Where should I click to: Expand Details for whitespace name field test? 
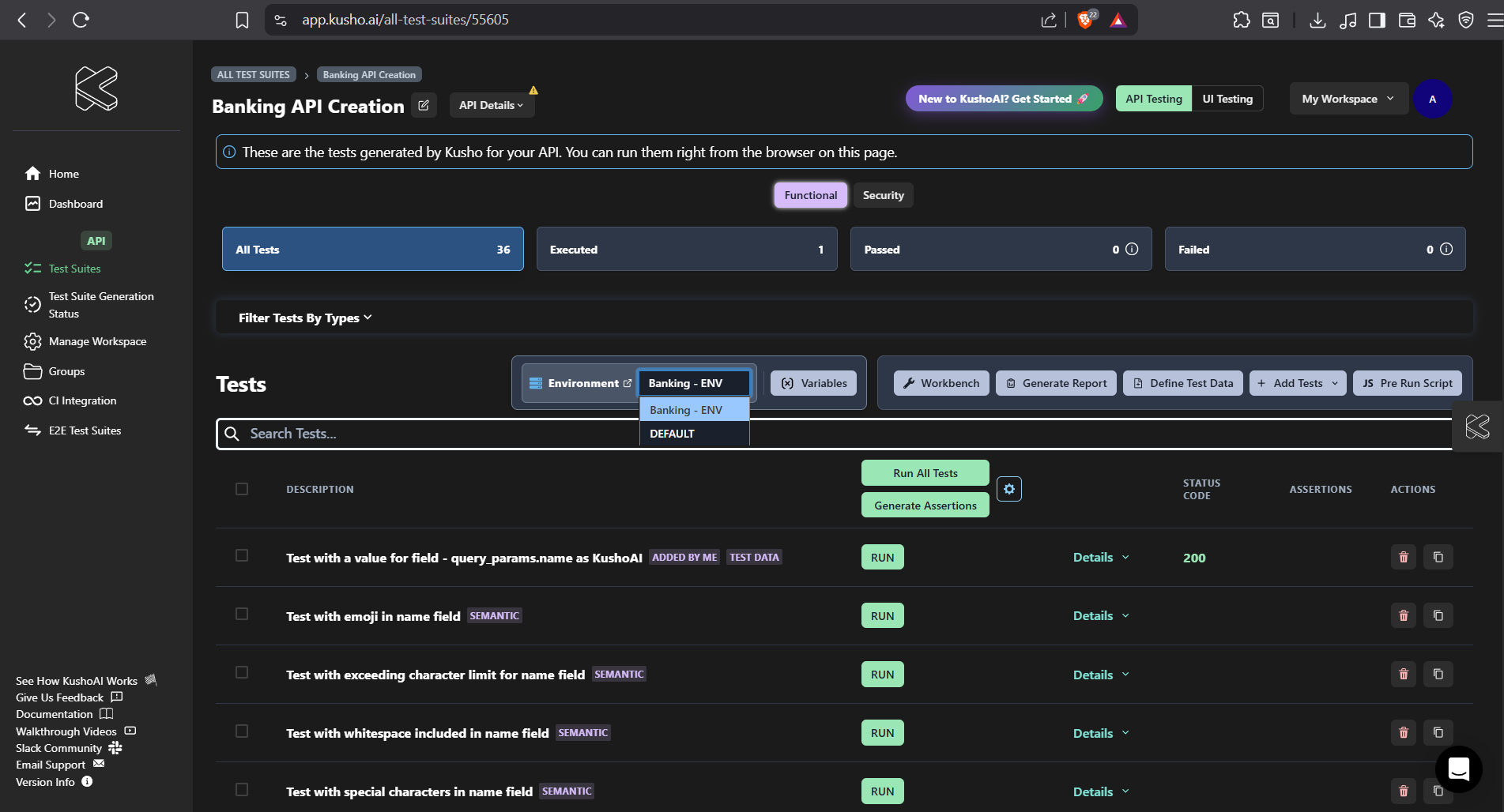(x=1101, y=733)
